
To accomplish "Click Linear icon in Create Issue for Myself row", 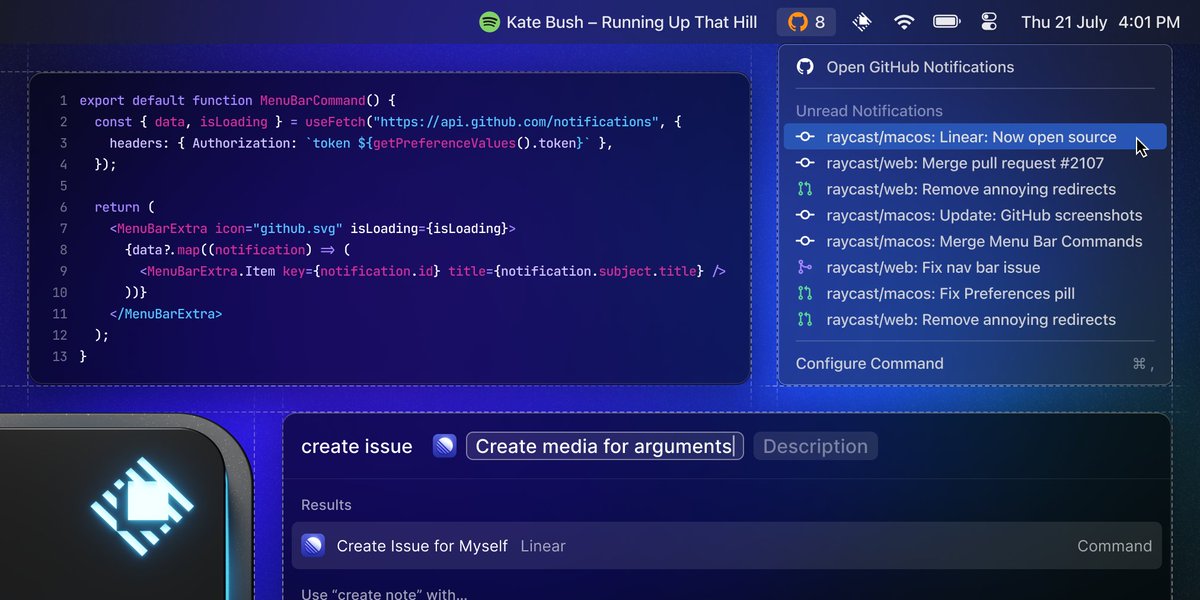I will pyautogui.click(x=313, y=546).
